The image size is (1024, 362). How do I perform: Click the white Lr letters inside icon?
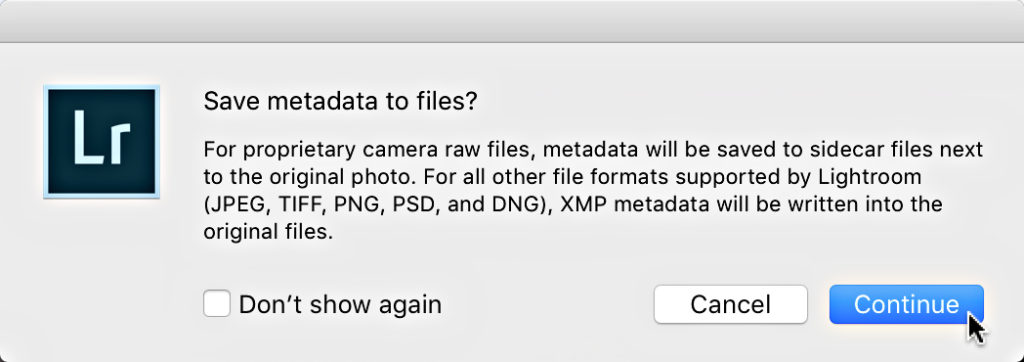point(103,138)
